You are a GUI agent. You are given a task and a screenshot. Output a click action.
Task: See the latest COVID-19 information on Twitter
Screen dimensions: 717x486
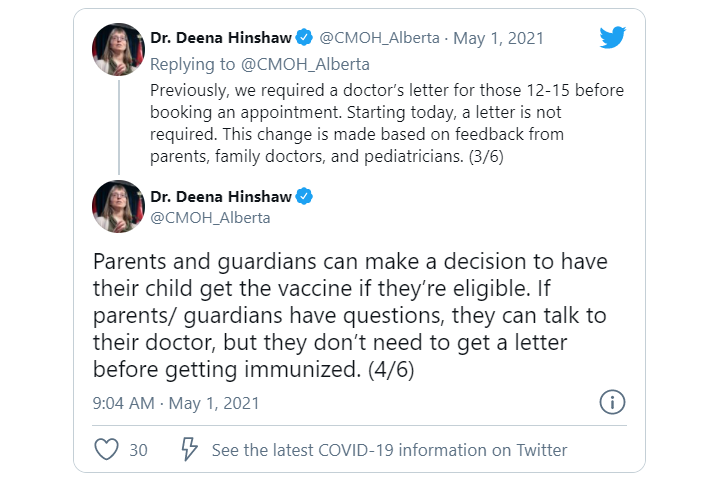(x=389, y=450)
